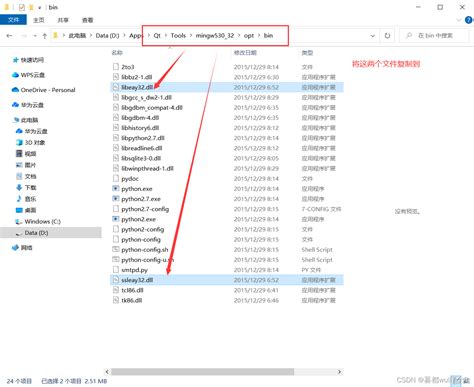Open Desktop folder in sidebar

(26, 210)
